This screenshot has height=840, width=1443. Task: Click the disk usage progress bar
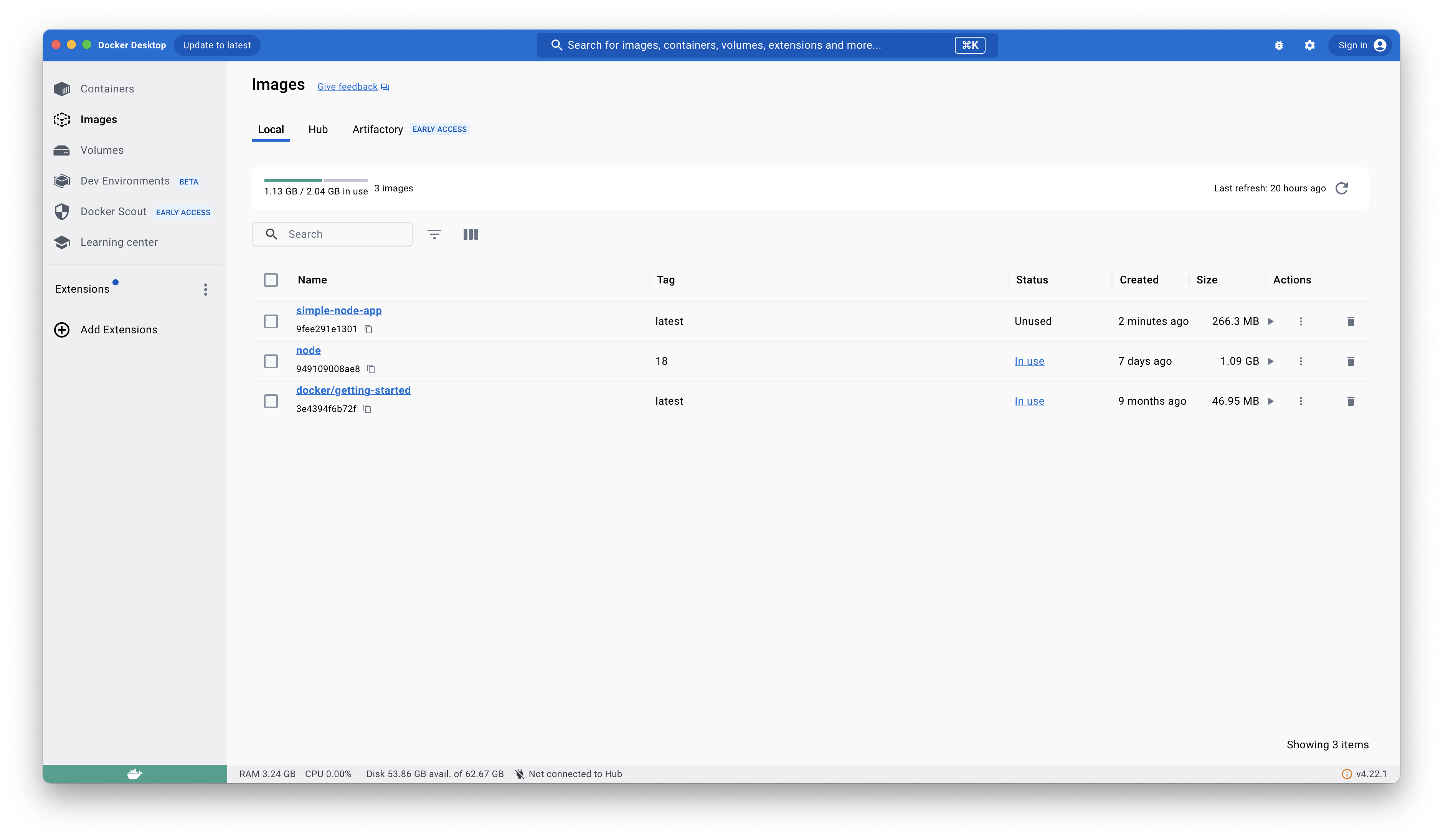(315, 180)
